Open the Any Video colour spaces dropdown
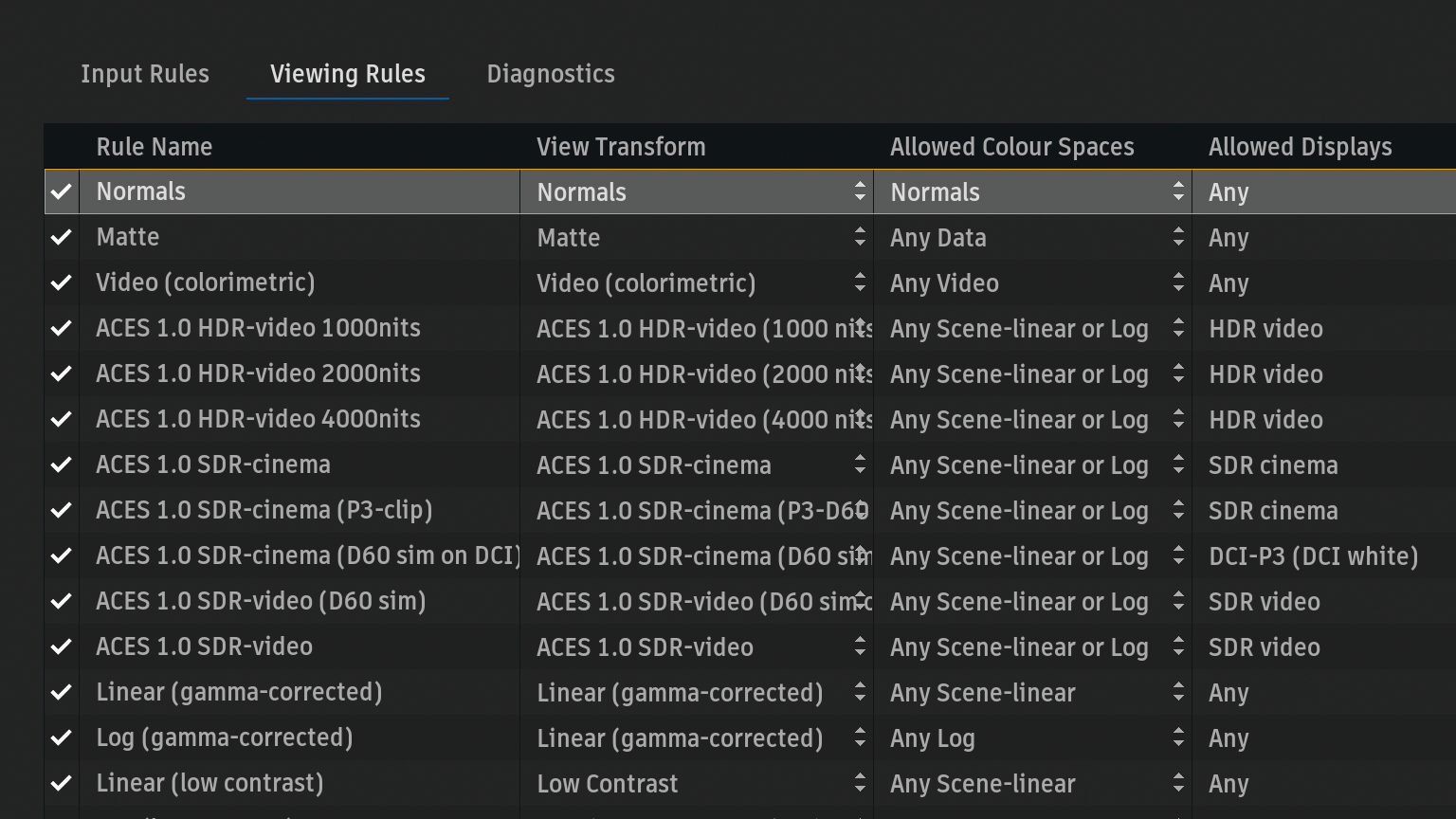Screen dimensions: 1456x819 (x=1033, y=282)
